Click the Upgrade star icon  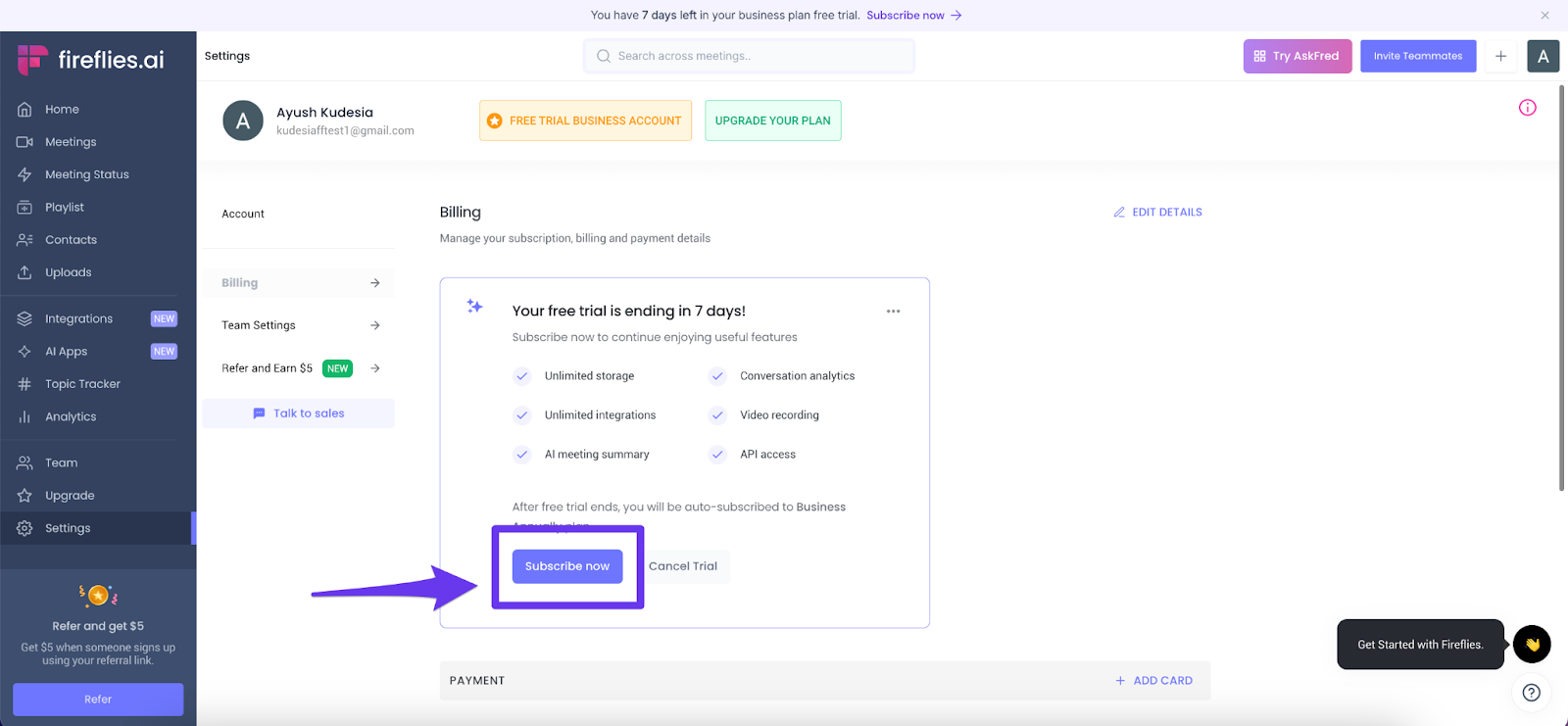click(24, 496)
